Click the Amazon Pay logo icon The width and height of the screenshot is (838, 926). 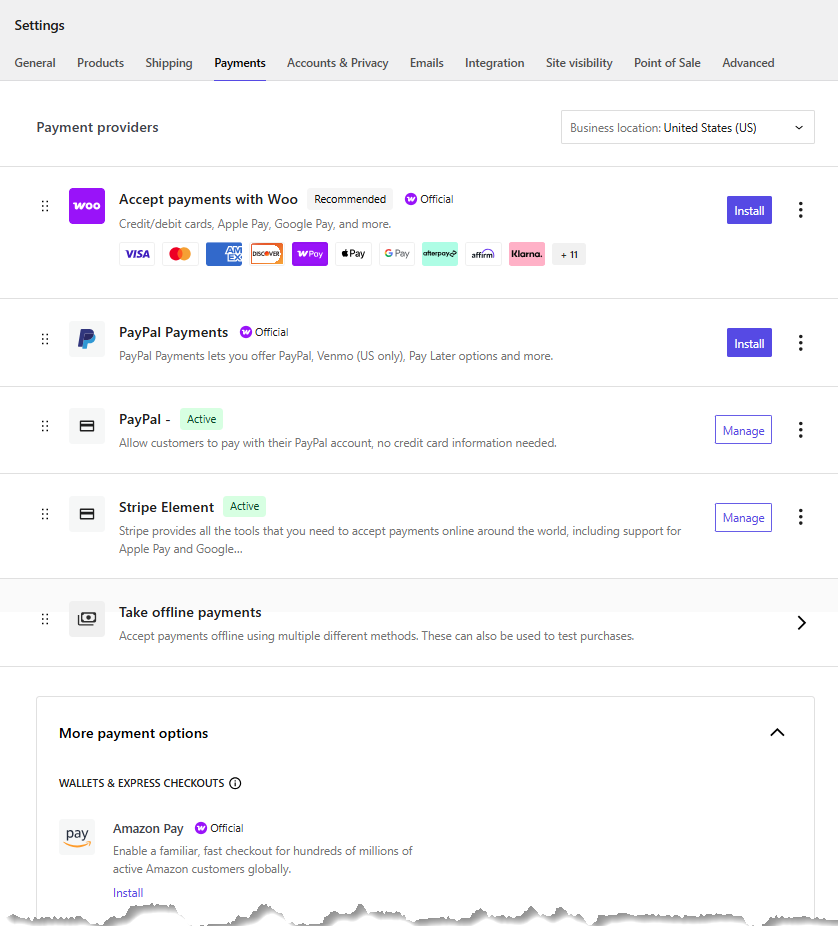click(77, 837)
